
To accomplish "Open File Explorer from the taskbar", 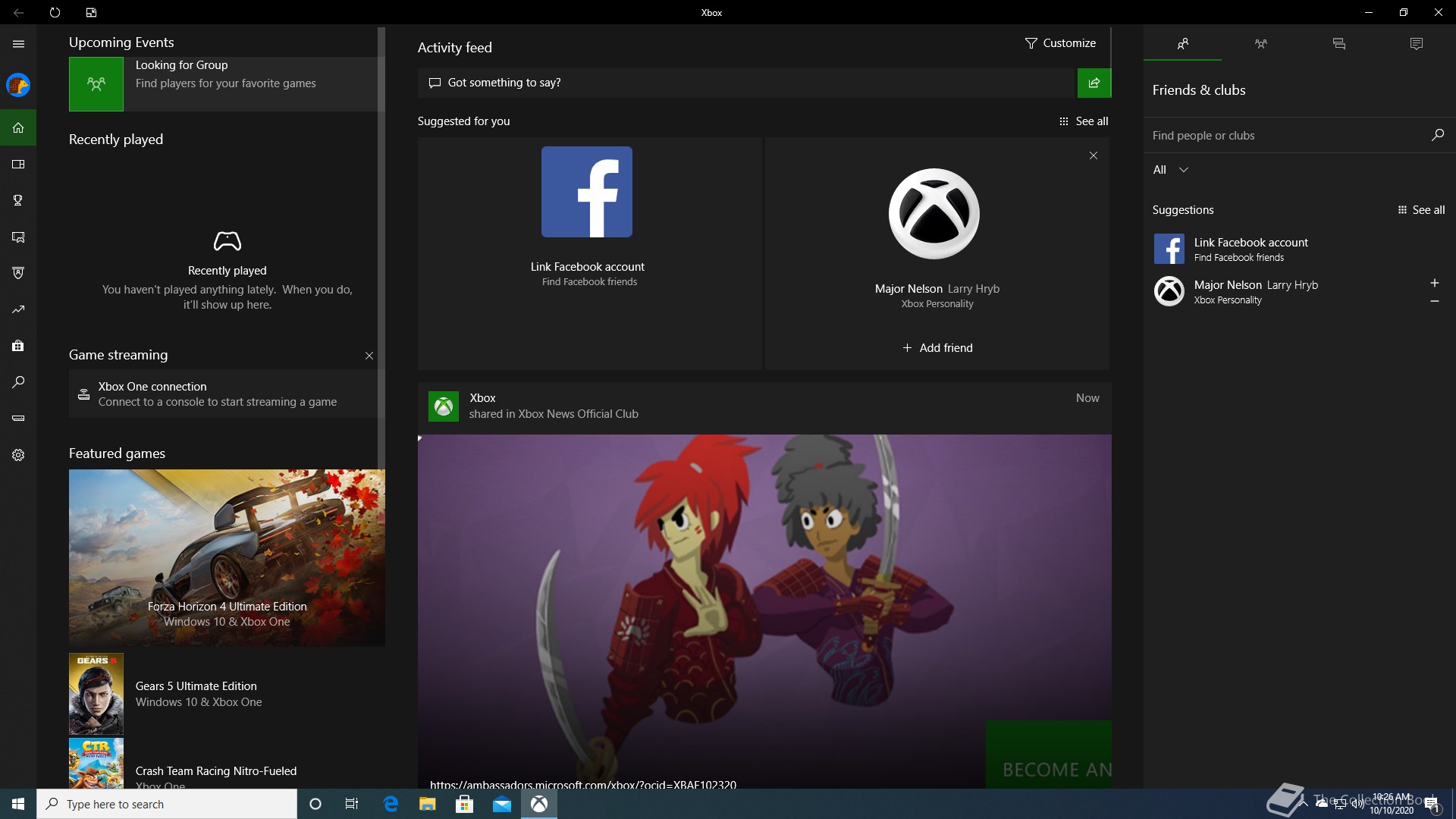I will pos(428,804).
